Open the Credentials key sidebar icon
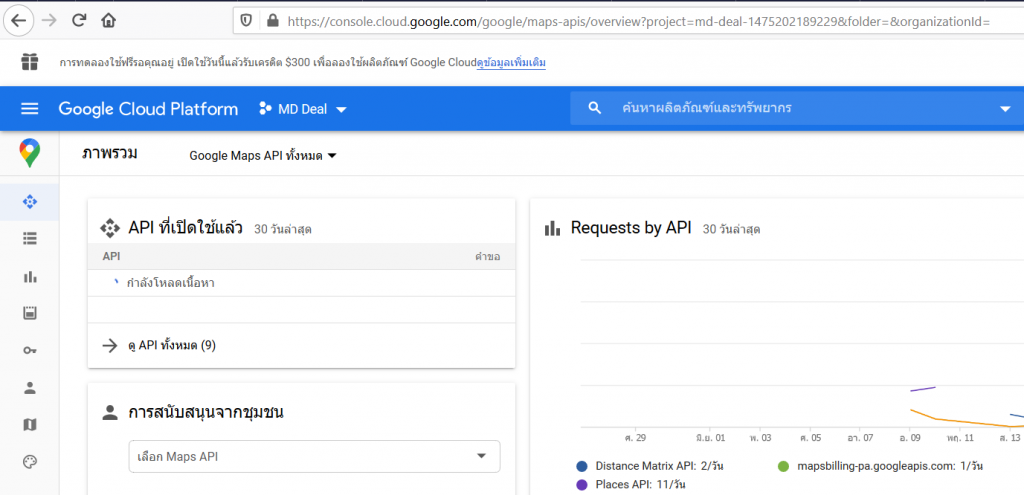1024x495 pixels. pos(29,351)
